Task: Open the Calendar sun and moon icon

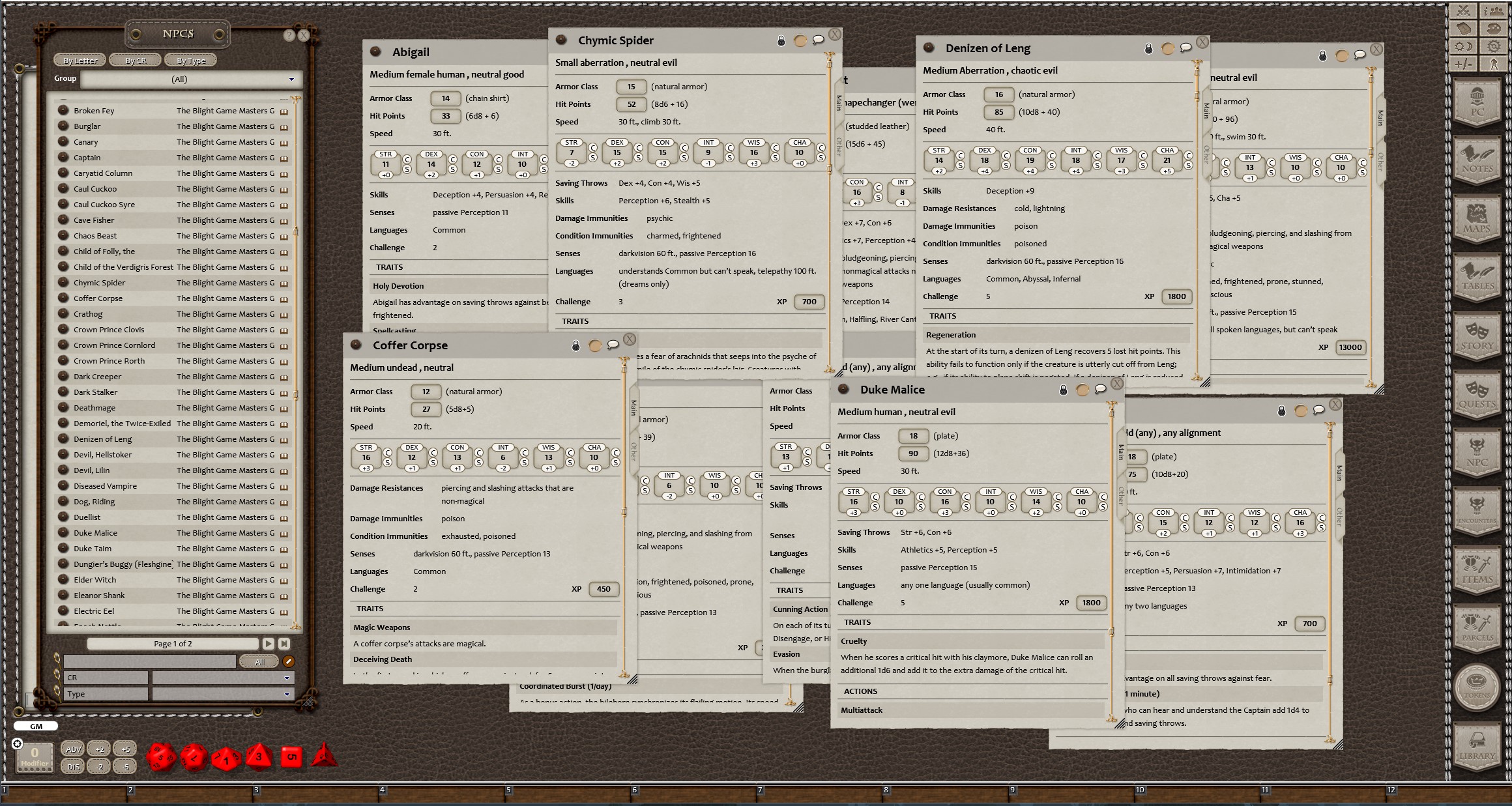Action: tap(1463, 46)
